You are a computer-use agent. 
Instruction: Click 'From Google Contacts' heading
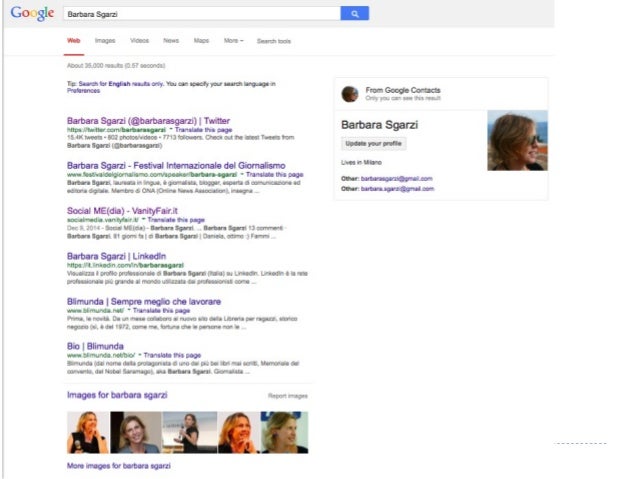coord(403,90)
